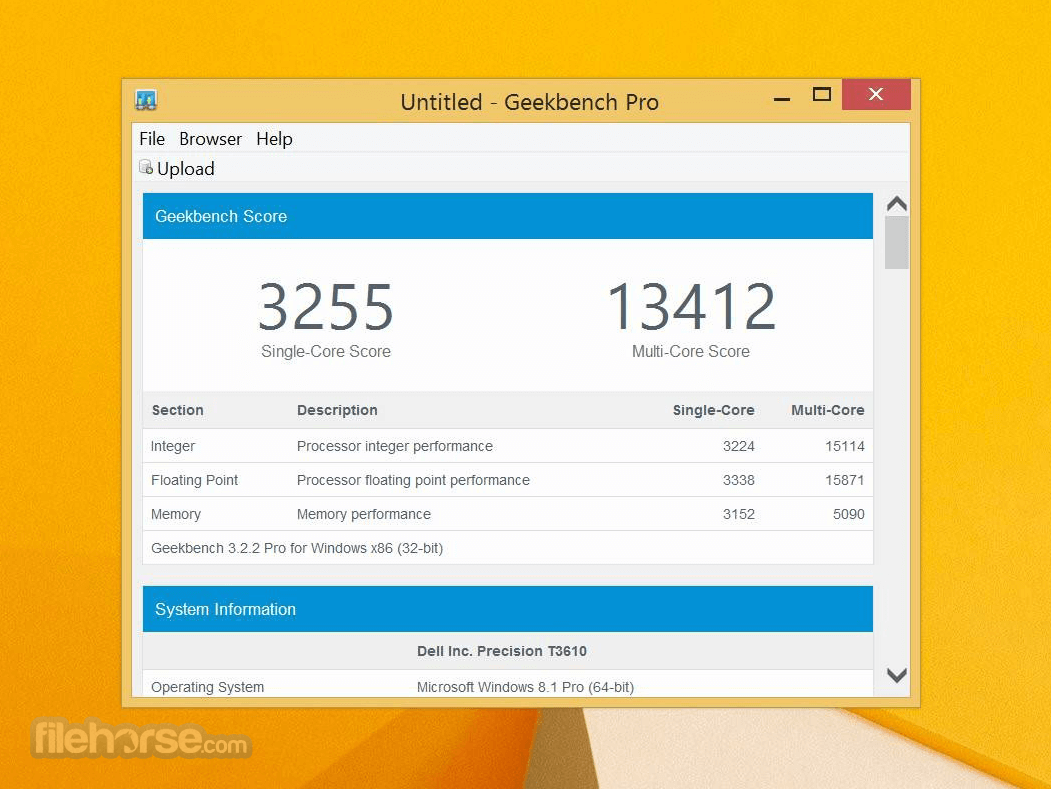Click Memory performance description
This screenshot has height=789, width=1051.
click(364, 514)
